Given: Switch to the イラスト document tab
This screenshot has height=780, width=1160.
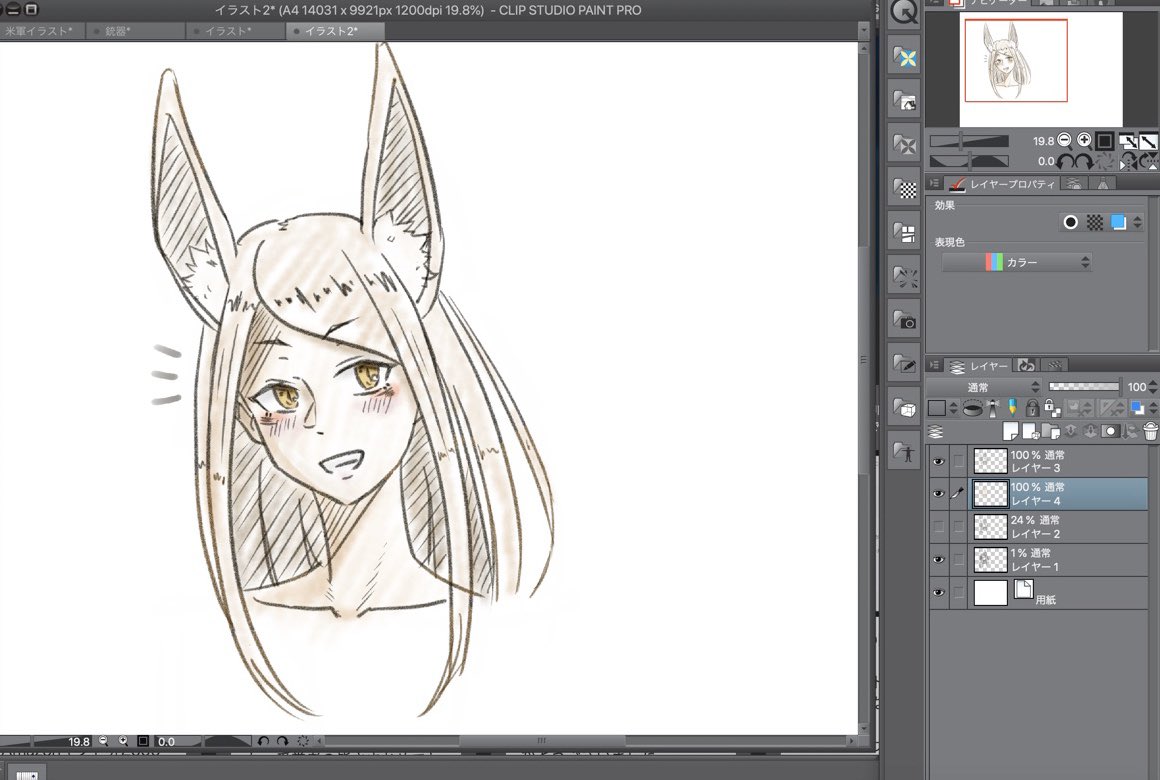Looking at the screenshot, I should 235,31.
